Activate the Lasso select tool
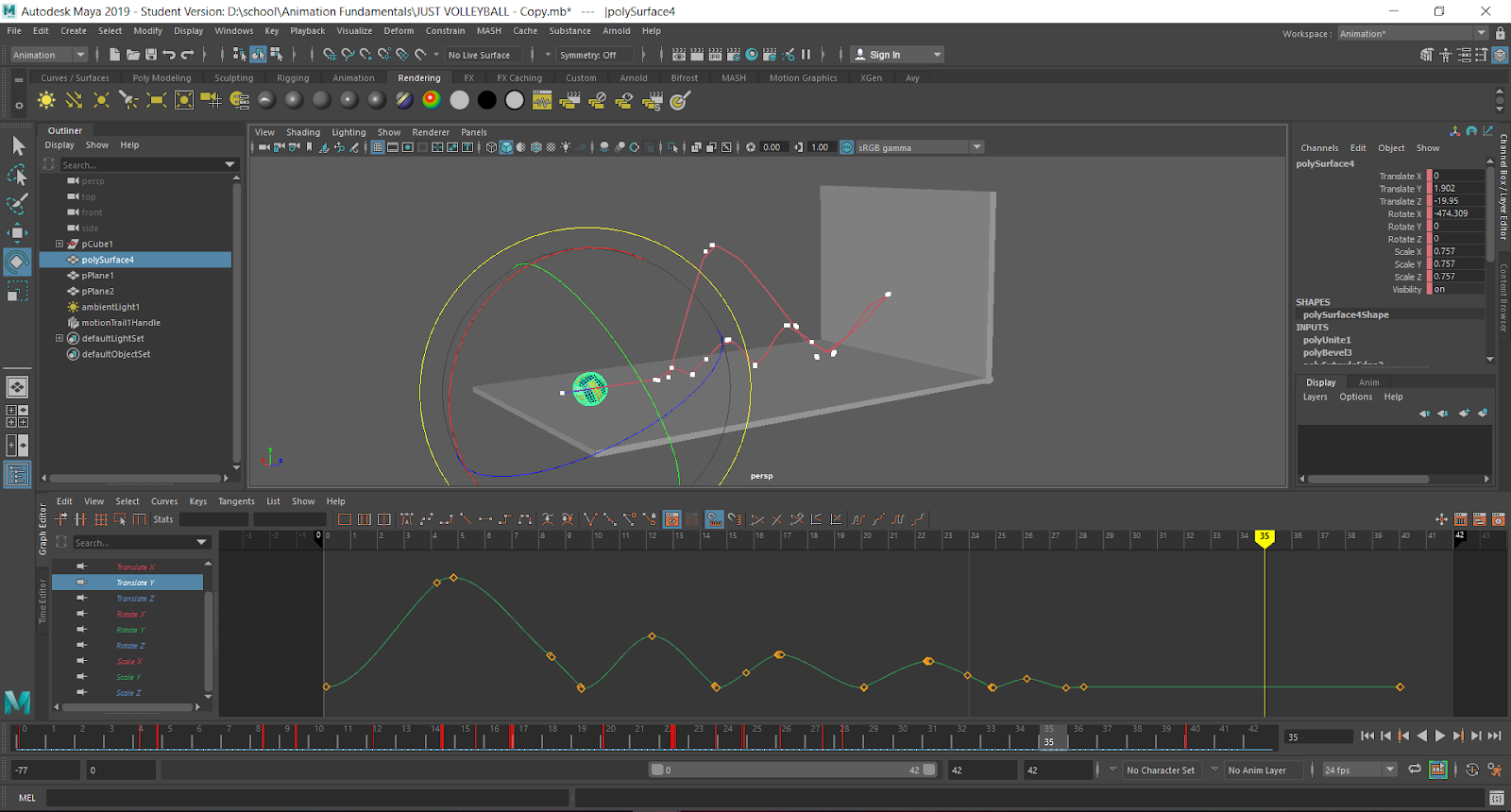The height and width of the screenshot is (812, 1511). pyautogui.click(x=17, y=175)
